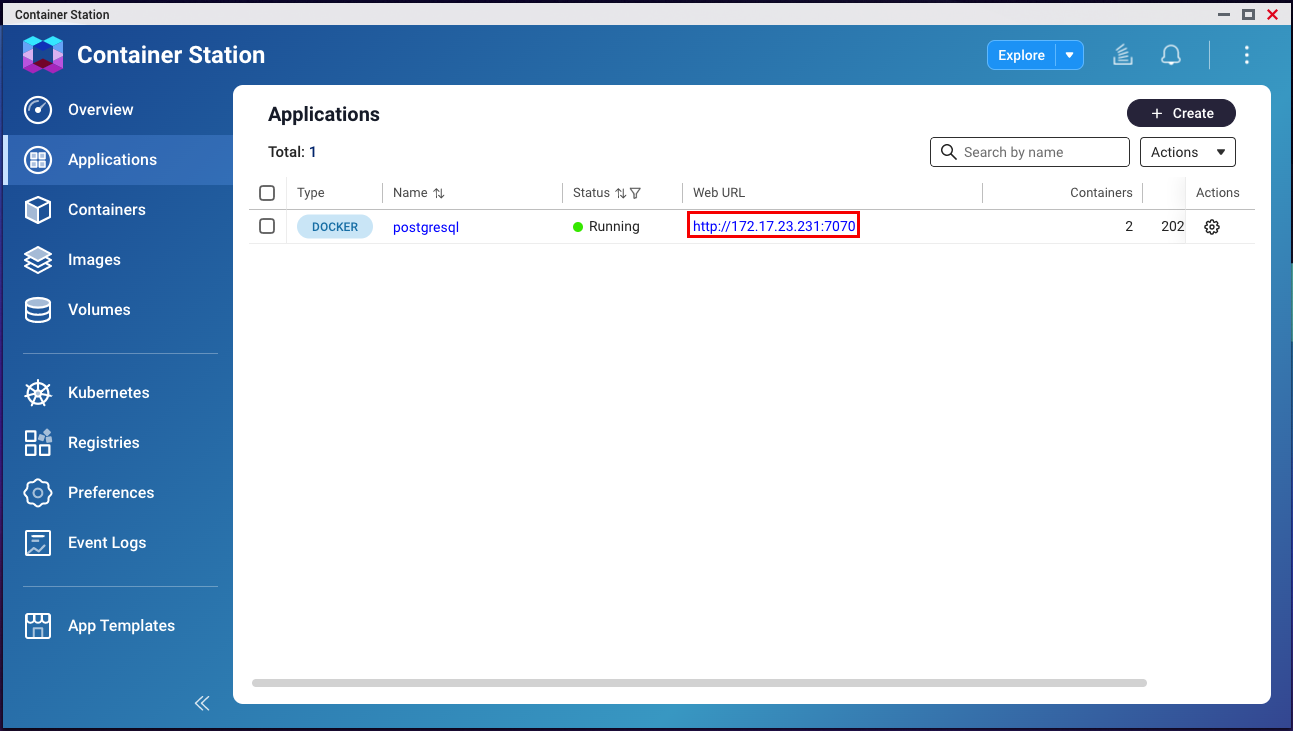The image size is (1293, 731).
Task: Open the Event Logs chart icon
Action: pos(38,543)
